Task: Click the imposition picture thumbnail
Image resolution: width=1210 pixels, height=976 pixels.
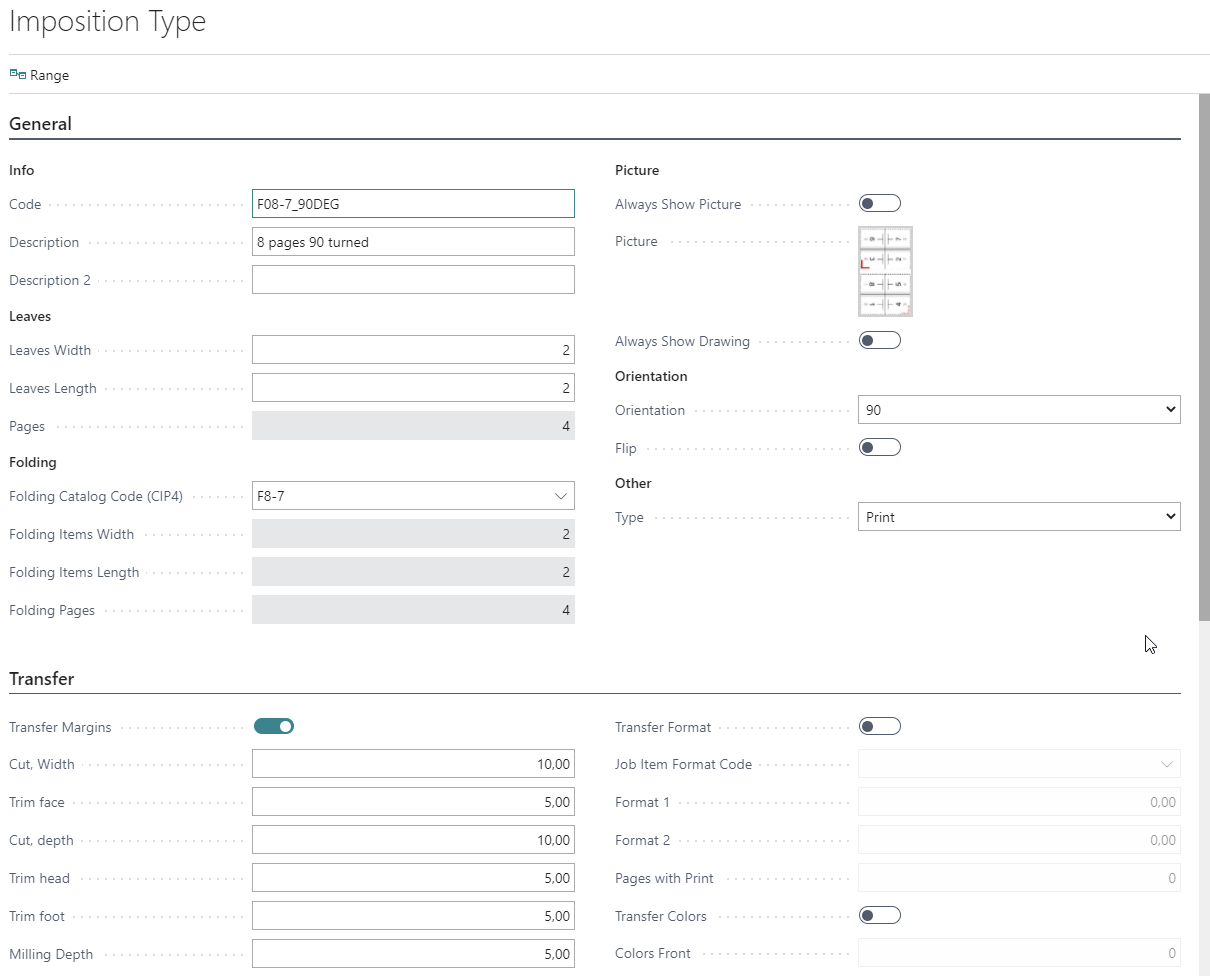Action: point(885,271)
